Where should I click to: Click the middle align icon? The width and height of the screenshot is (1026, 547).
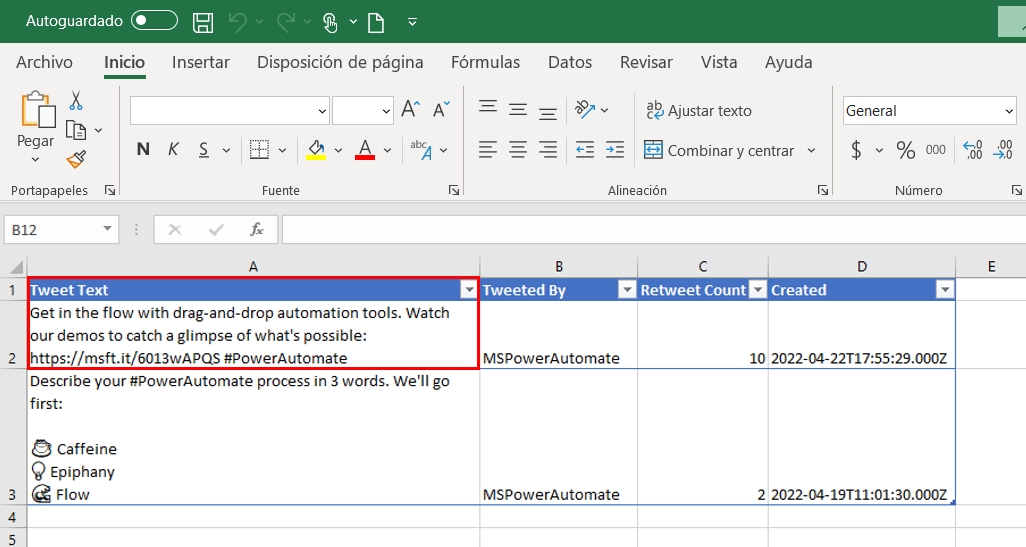(518, 109)
